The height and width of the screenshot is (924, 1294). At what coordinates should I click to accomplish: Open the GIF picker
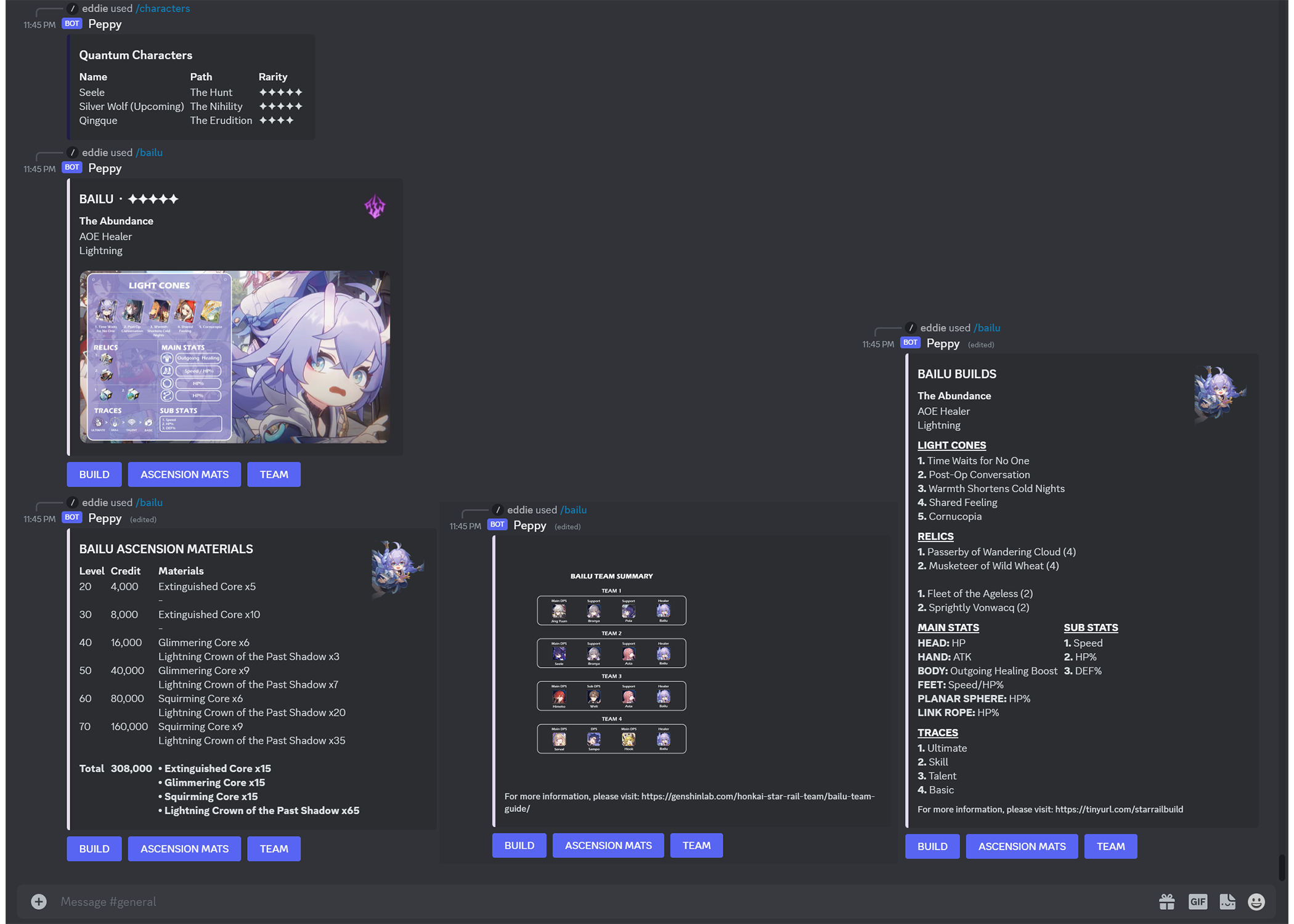click(1197, 902)
